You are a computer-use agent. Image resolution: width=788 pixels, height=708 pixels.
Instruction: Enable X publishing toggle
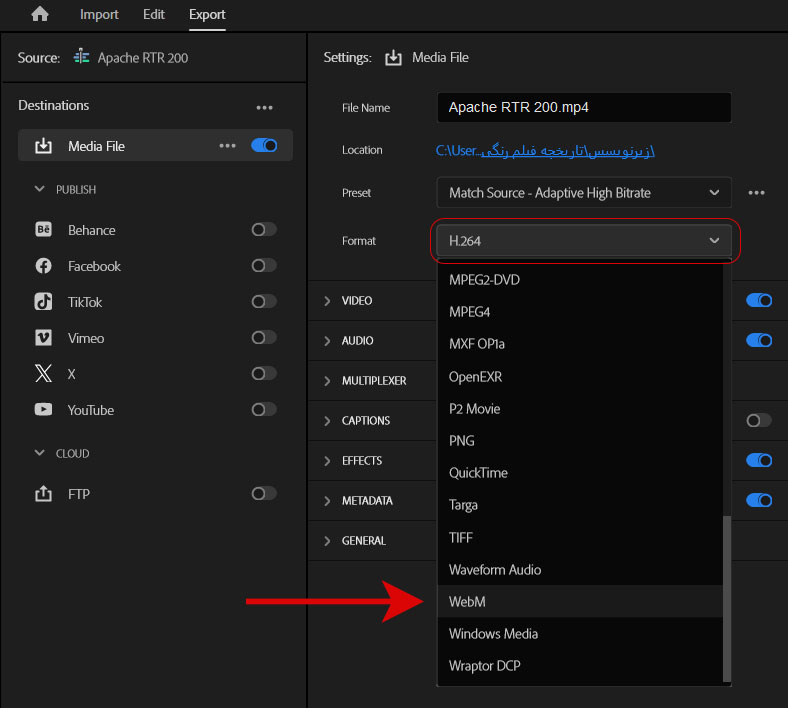(x=264, y=374)
